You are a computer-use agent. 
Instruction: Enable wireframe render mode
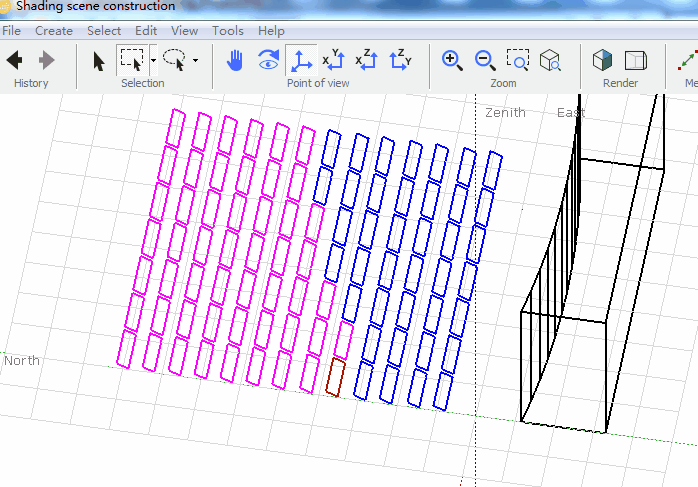[636, 61]
